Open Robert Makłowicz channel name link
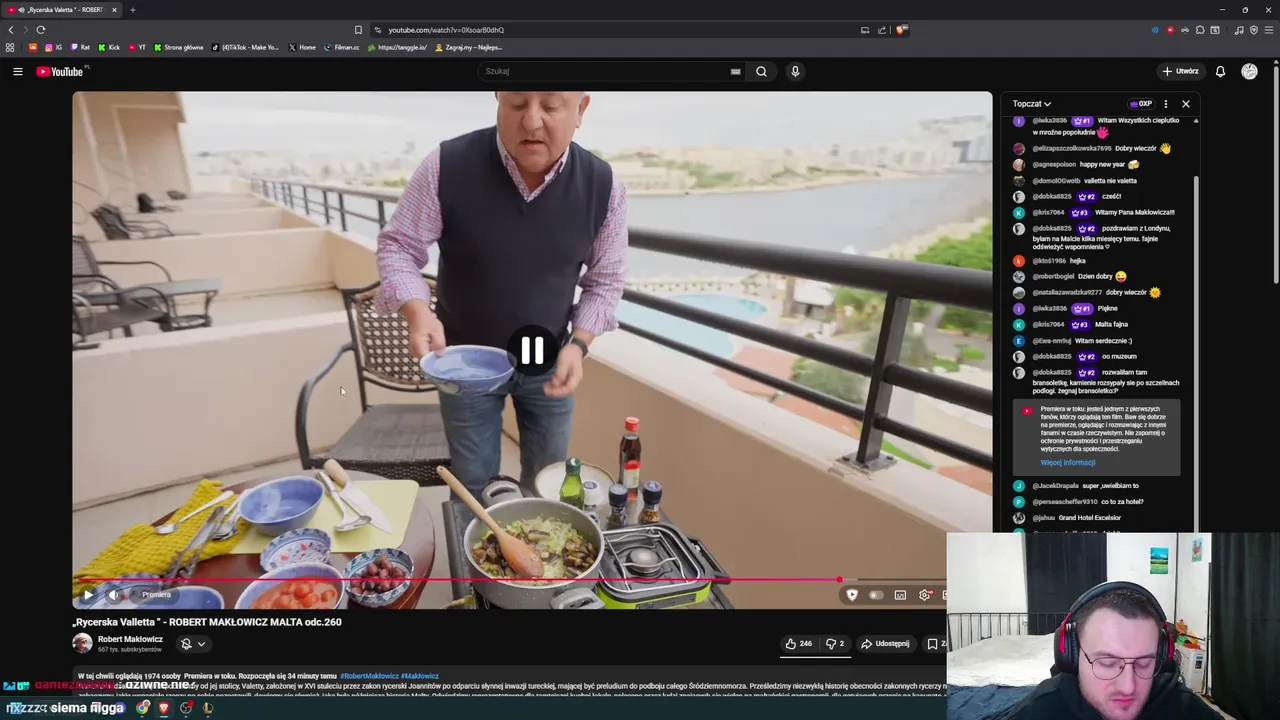Image resolution: width=1280 pixels, height=720 pixels. 130,639
